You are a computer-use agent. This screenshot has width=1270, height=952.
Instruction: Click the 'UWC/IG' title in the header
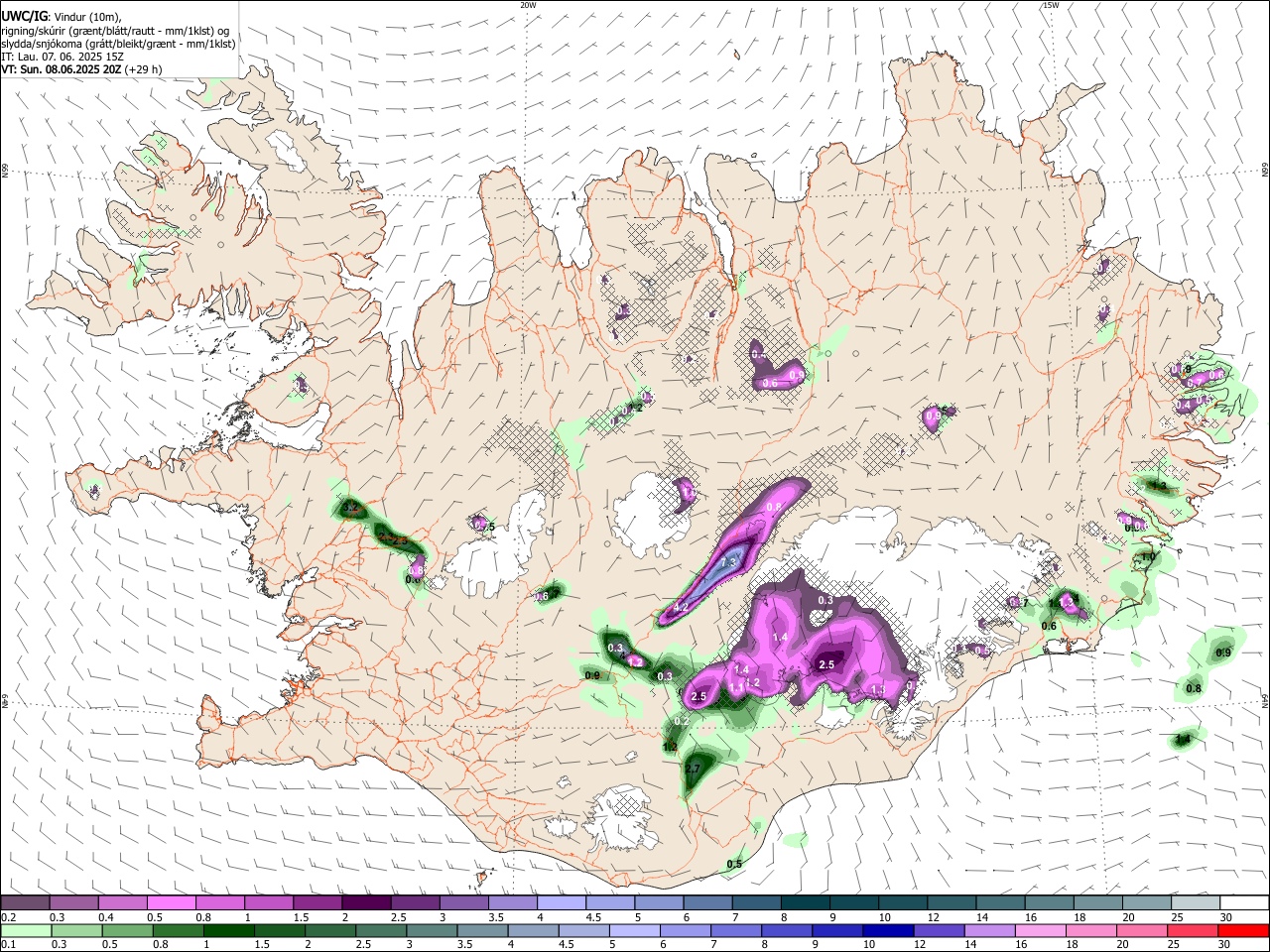tap(23, 17)
